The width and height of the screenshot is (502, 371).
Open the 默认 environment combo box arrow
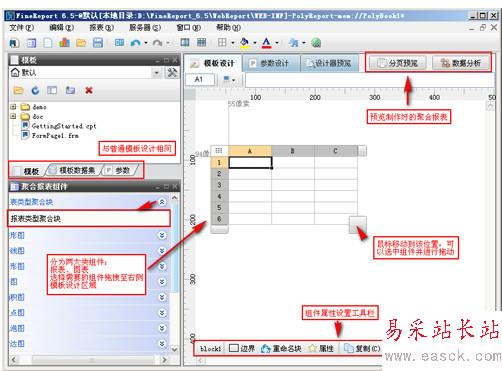tap(156, 73)
